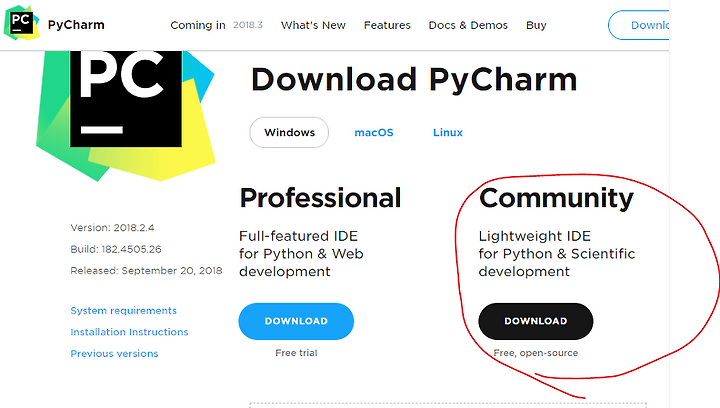Open Installation Instructions link
The image size is (720, 408).
click(x=129, y=332)
